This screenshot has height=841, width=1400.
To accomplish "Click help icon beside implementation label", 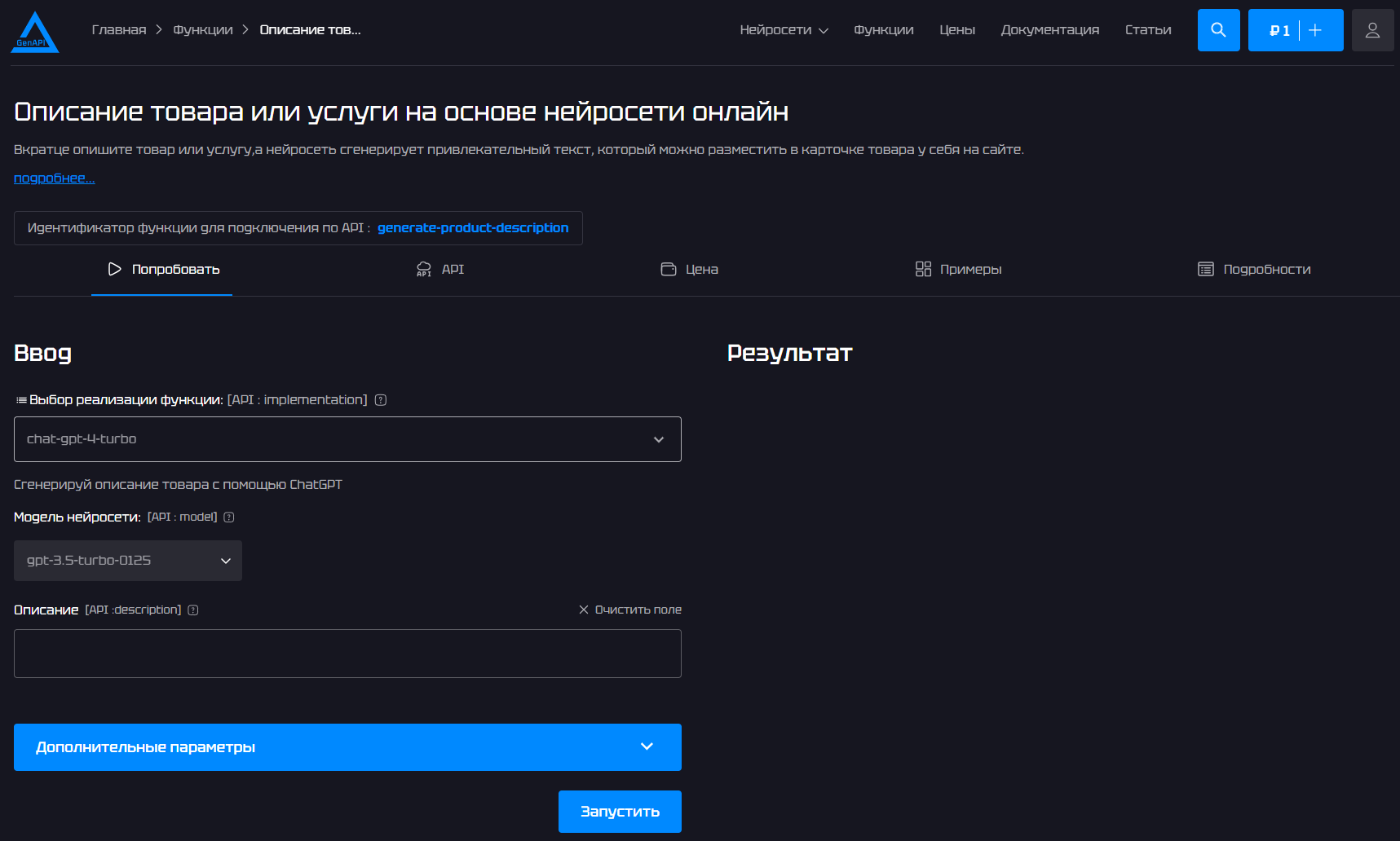I will click(380, 400).
